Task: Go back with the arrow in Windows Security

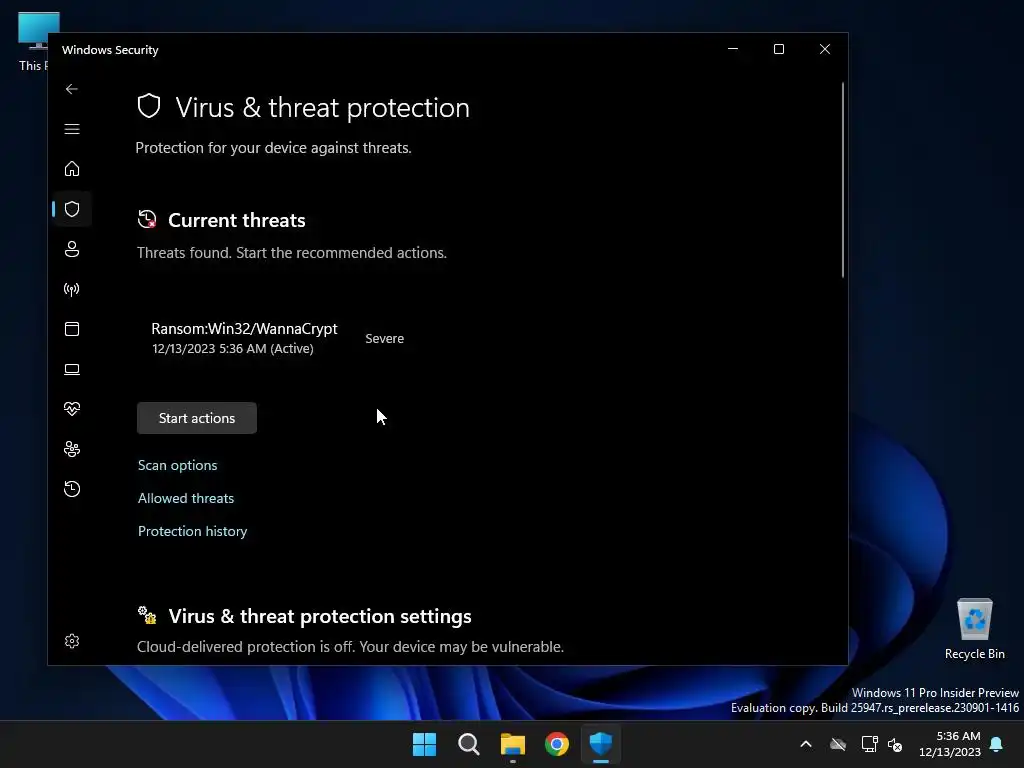Action: (x=72, y=89)
